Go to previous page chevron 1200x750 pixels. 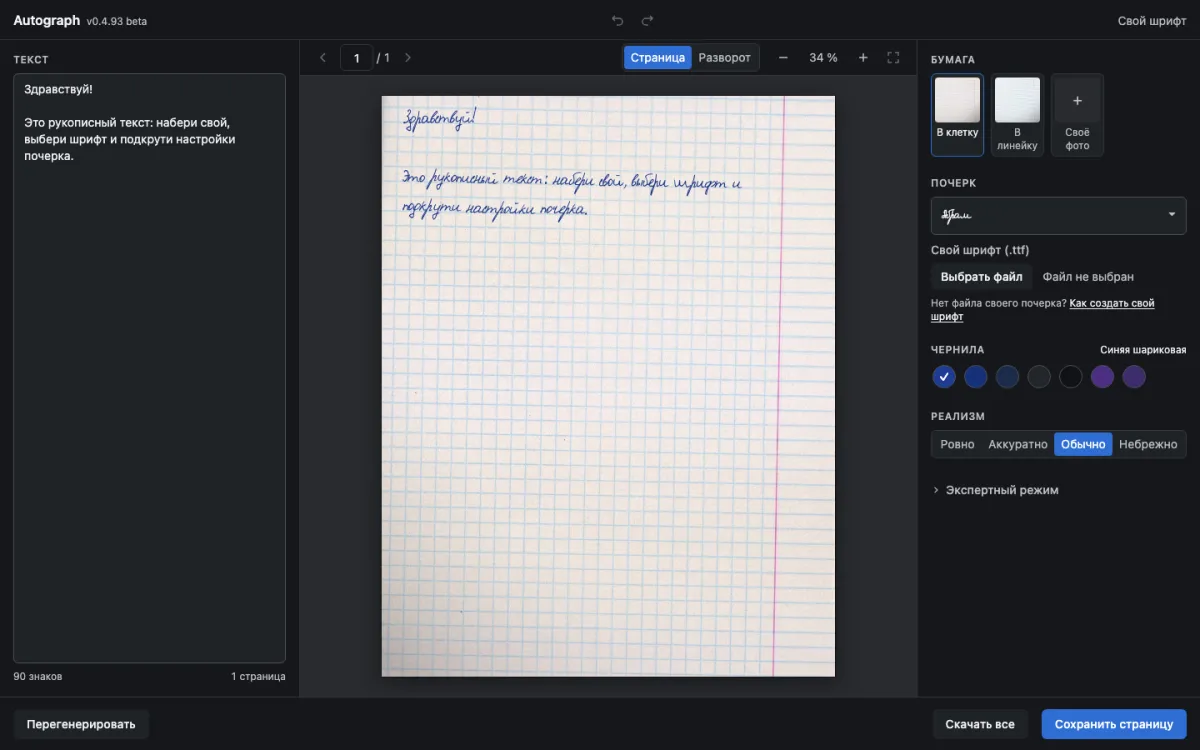(322, 58)
